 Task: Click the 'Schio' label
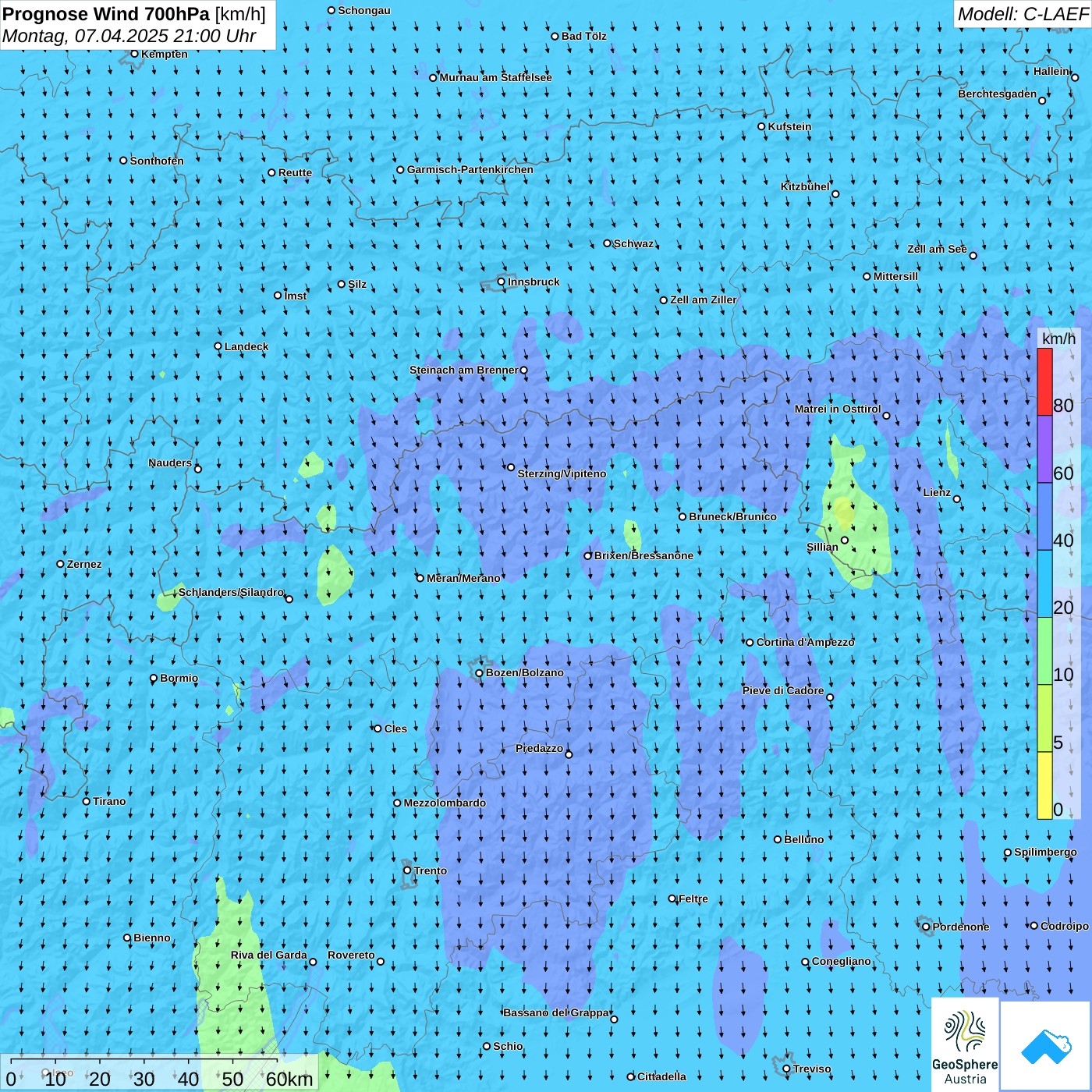click(x=508, y=1046)
